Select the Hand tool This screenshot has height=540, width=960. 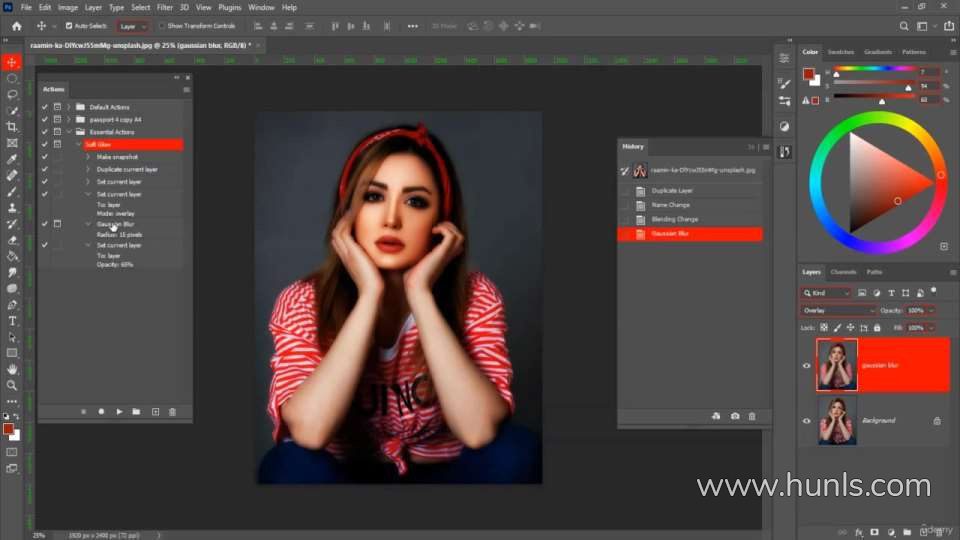point(12,369)
